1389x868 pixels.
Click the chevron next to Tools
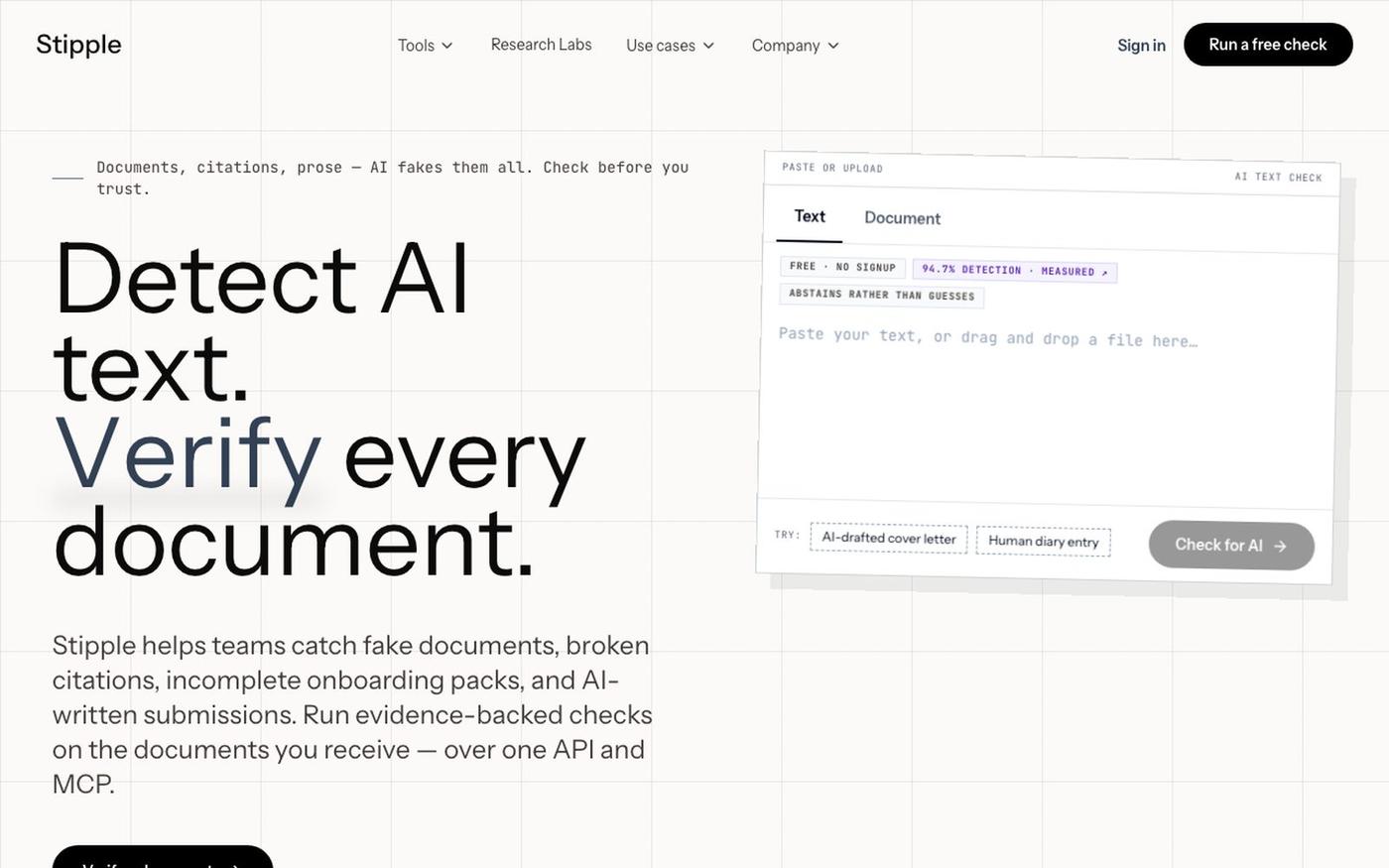(x=446, y=46)
